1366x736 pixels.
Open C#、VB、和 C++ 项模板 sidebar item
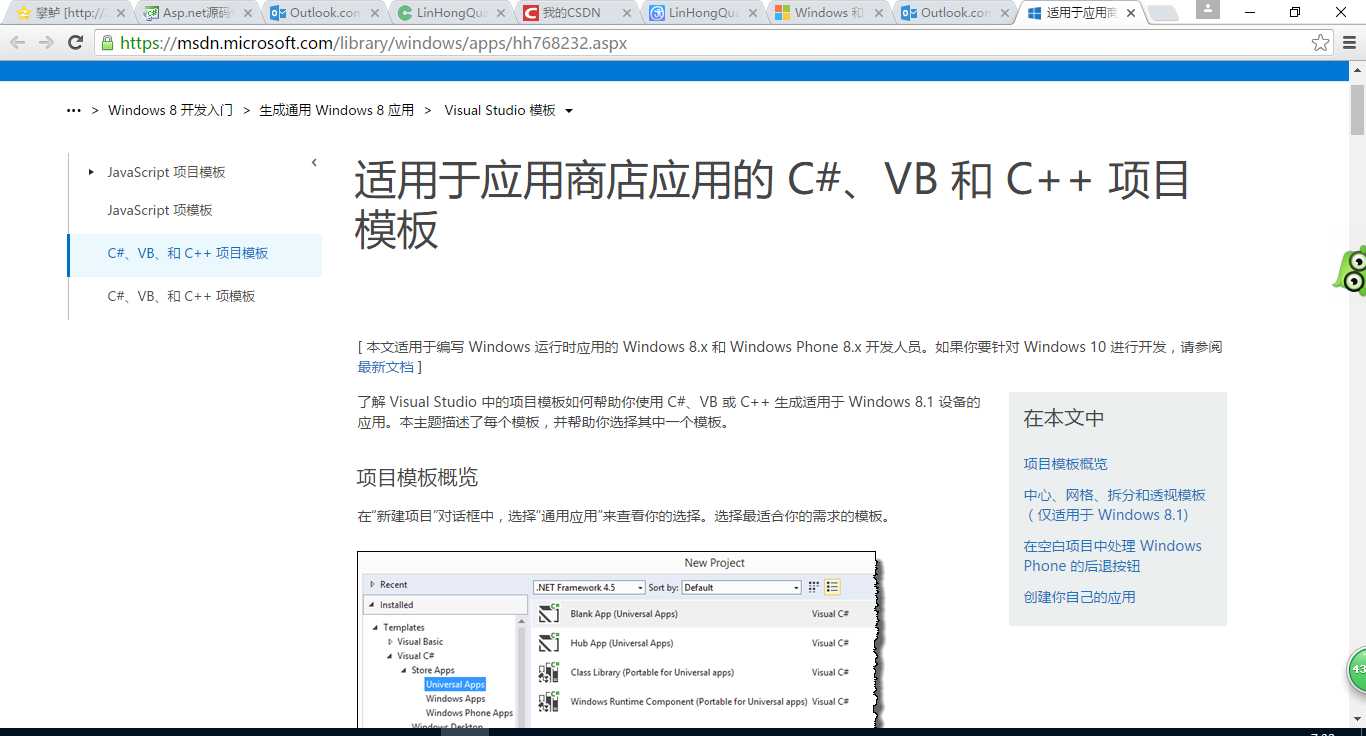pyautogui.click(x=181, y=296)
